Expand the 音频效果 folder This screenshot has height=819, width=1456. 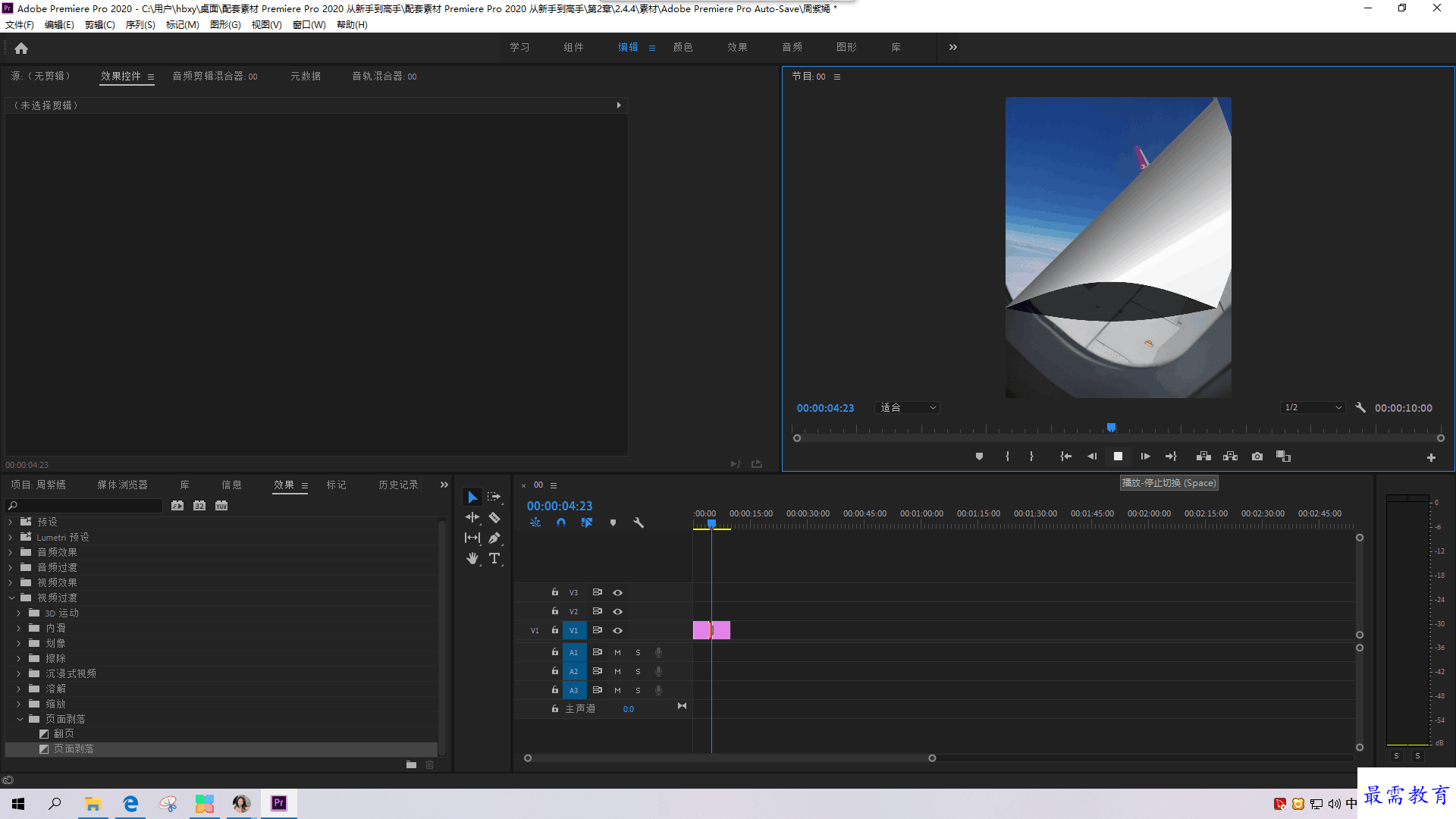point(11,552)
